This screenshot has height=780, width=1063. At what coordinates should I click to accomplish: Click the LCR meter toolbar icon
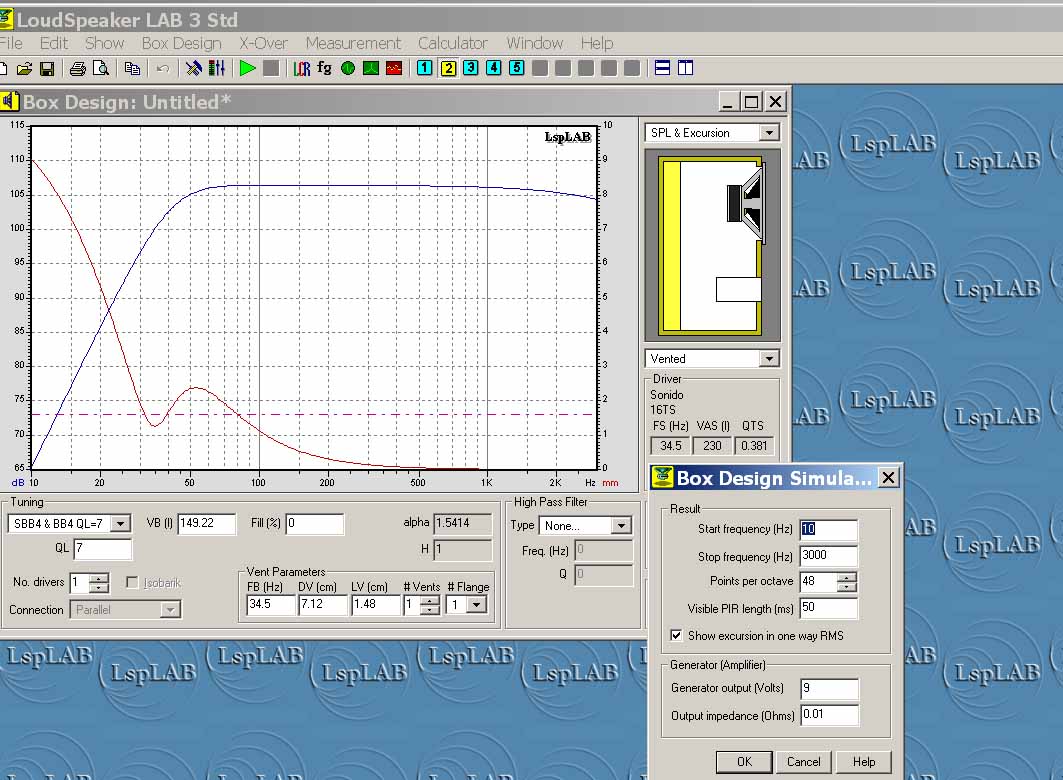pyautogui.click(x=302, y=68)
